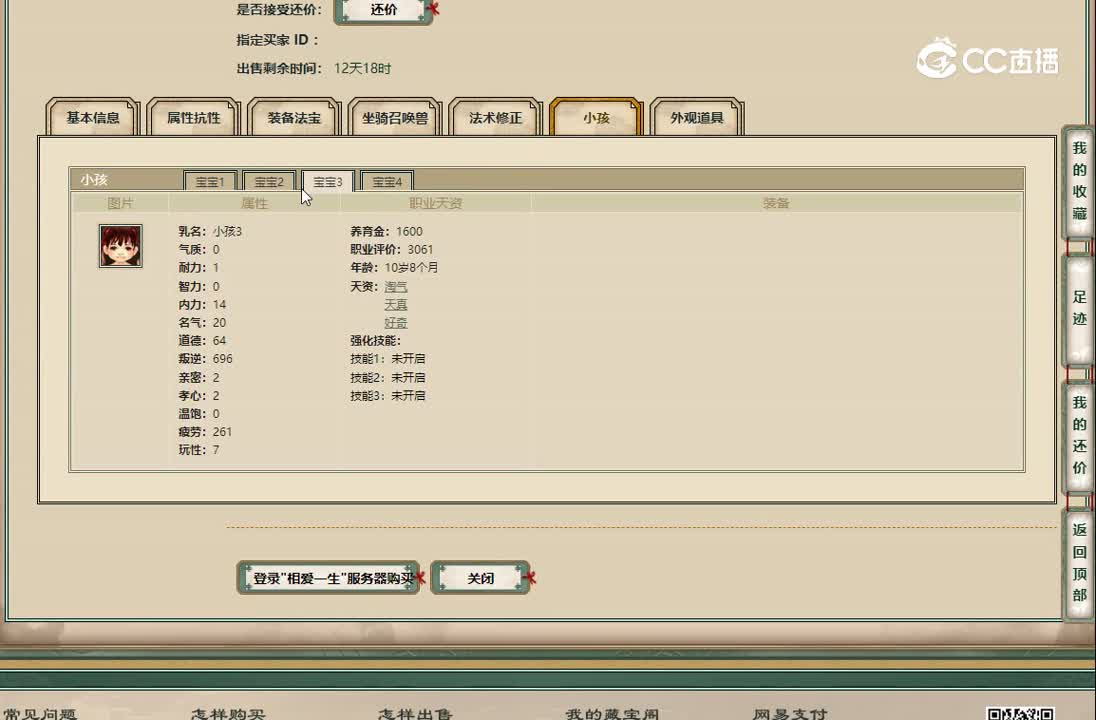Click the 关闭 close button
This screenshot has height=720, width=1096.
(x=481, y=577)
